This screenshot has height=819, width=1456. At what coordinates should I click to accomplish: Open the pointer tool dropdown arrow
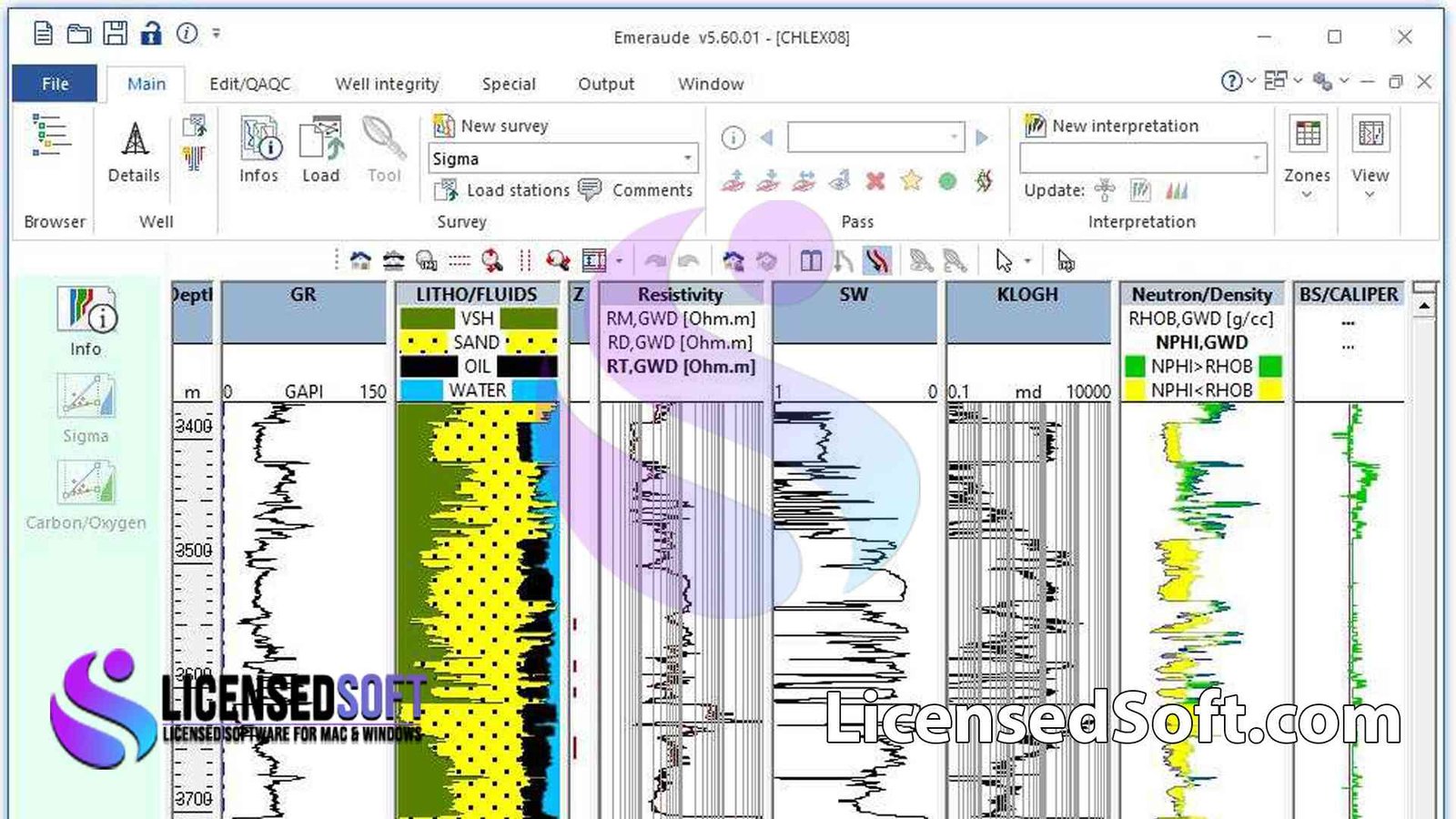point(1027,261)
